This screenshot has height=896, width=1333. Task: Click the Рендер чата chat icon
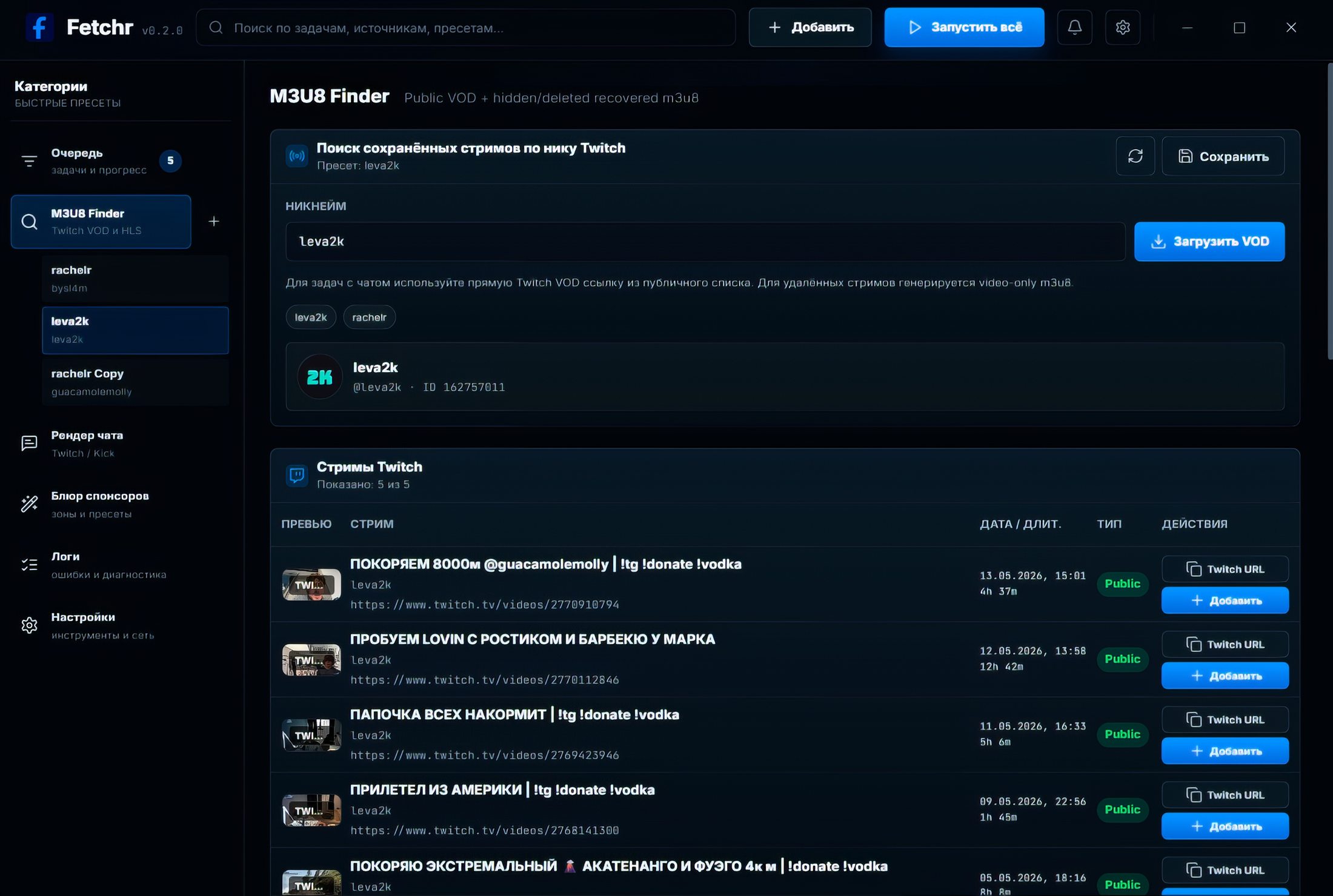click(x=29, y=443)
